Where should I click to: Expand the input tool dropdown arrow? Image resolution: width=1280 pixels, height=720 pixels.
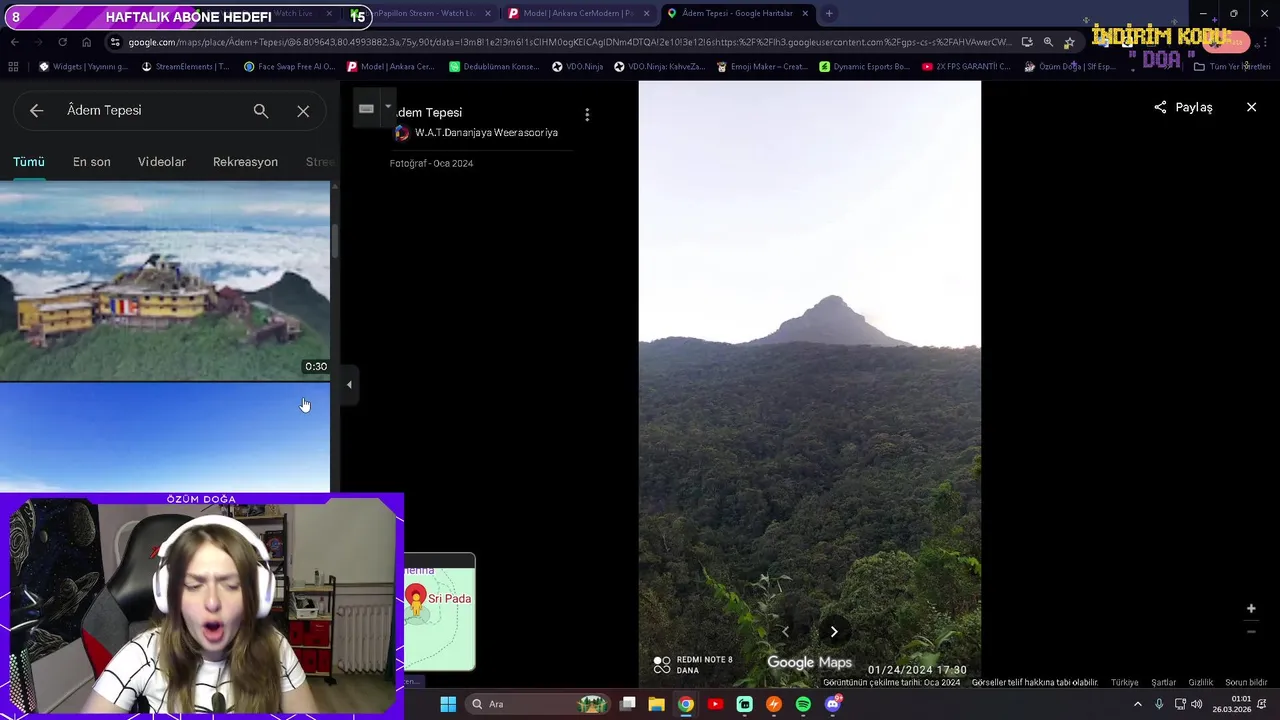[x=387, y=107]
